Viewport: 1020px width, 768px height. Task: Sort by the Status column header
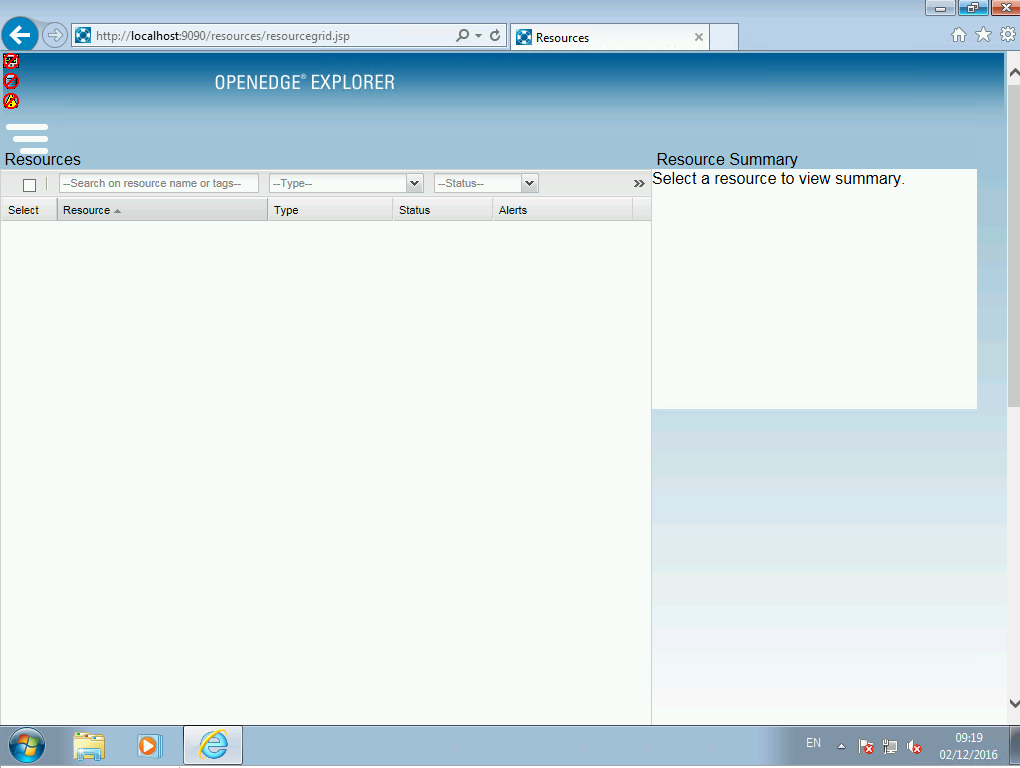(x=443, y=210)
